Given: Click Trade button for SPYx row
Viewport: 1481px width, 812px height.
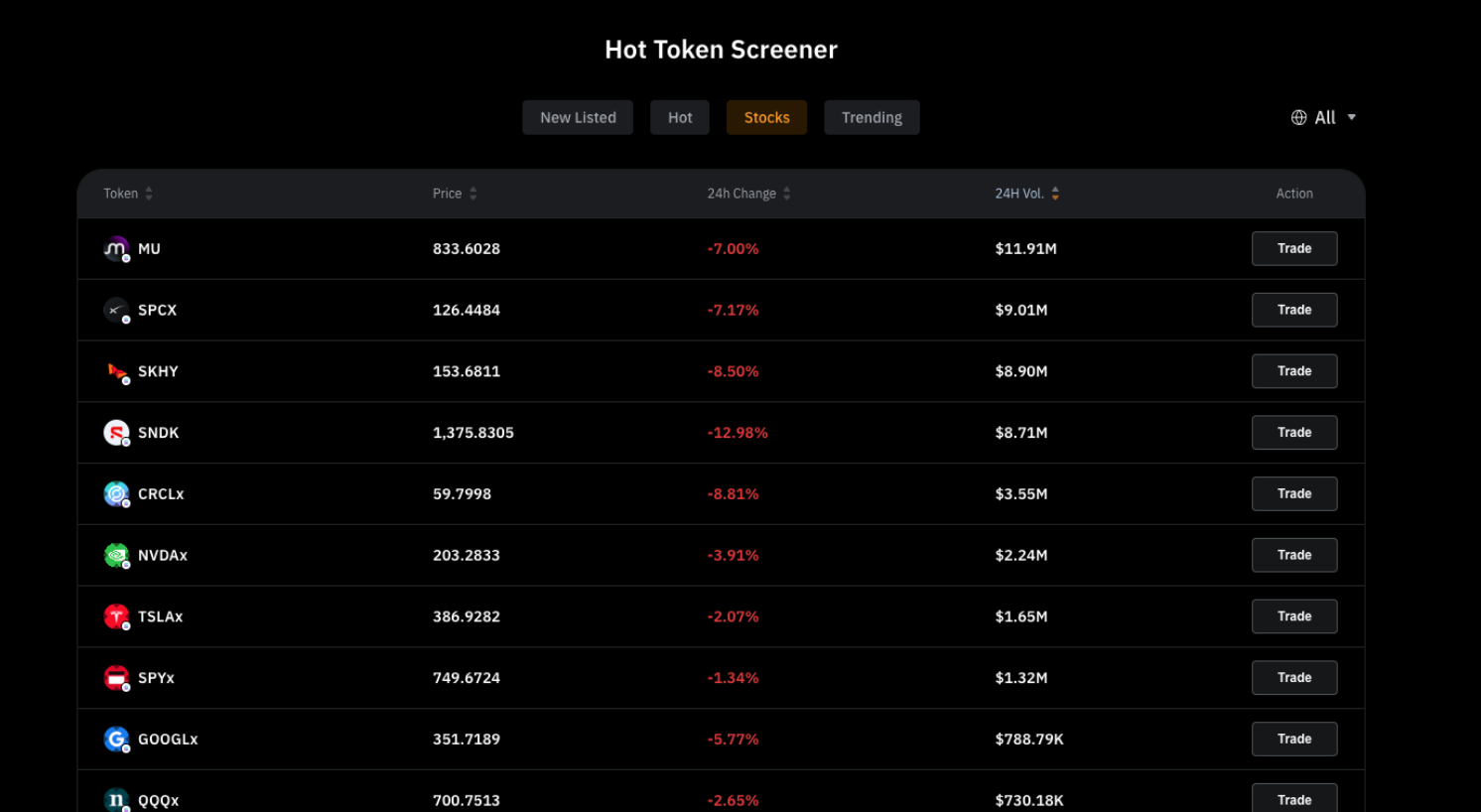Looking at the screenshot, I should point(1294,678).
